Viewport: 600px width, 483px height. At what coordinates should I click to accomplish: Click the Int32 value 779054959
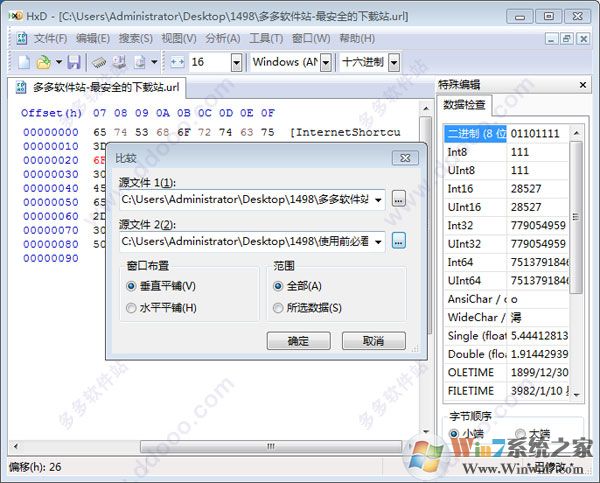(538, 225)
